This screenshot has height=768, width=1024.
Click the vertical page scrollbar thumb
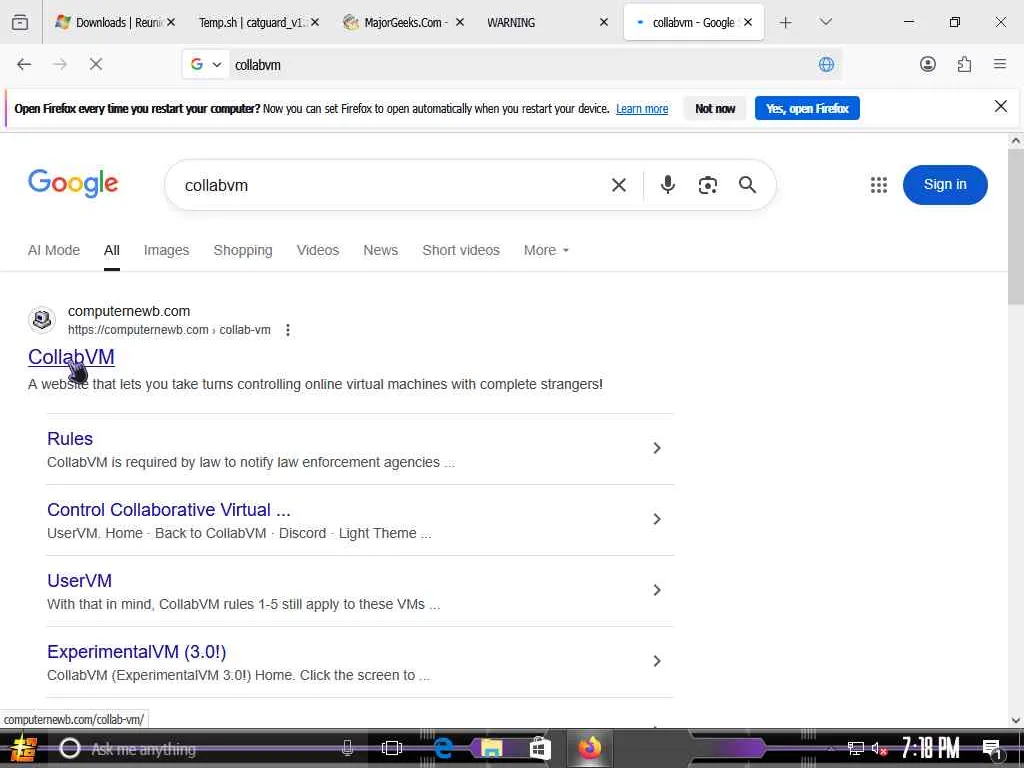tap(1016, 225)
